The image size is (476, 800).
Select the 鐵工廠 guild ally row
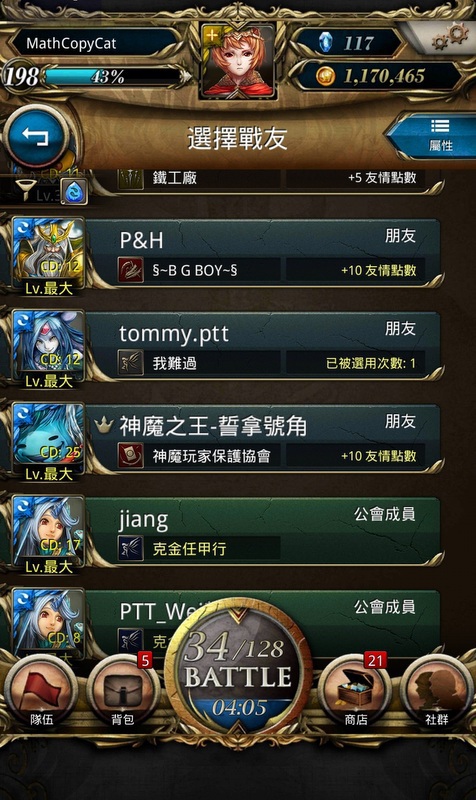[262, 180]
